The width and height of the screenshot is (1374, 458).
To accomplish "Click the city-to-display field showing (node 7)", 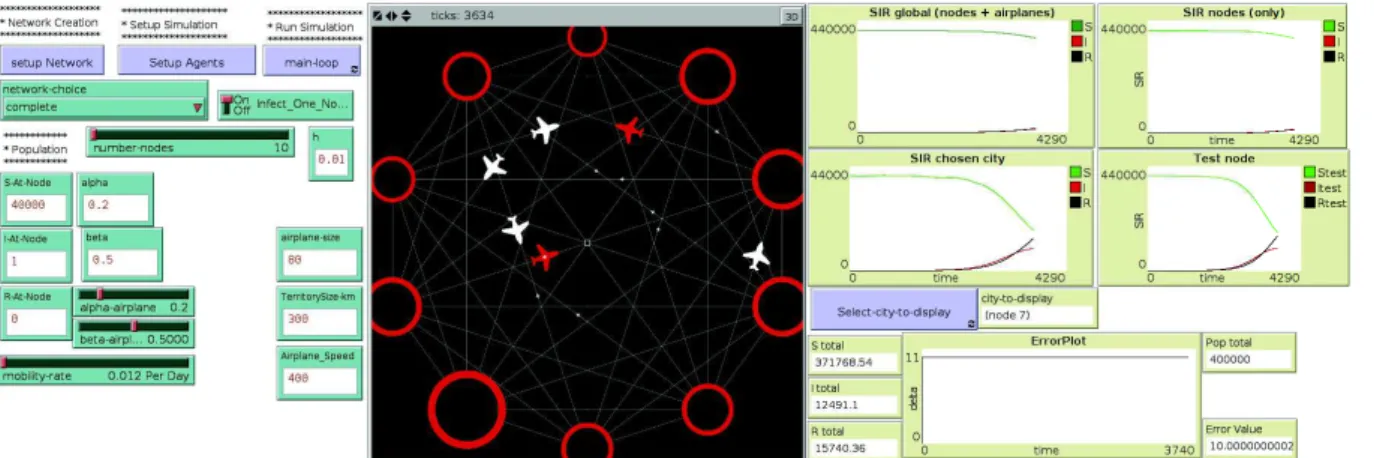I will pos(1038,316).
